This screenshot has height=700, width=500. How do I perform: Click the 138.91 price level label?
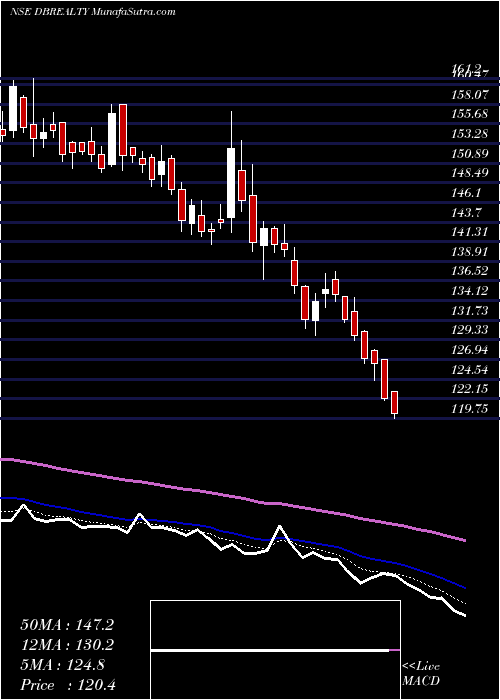coord(470,252)
